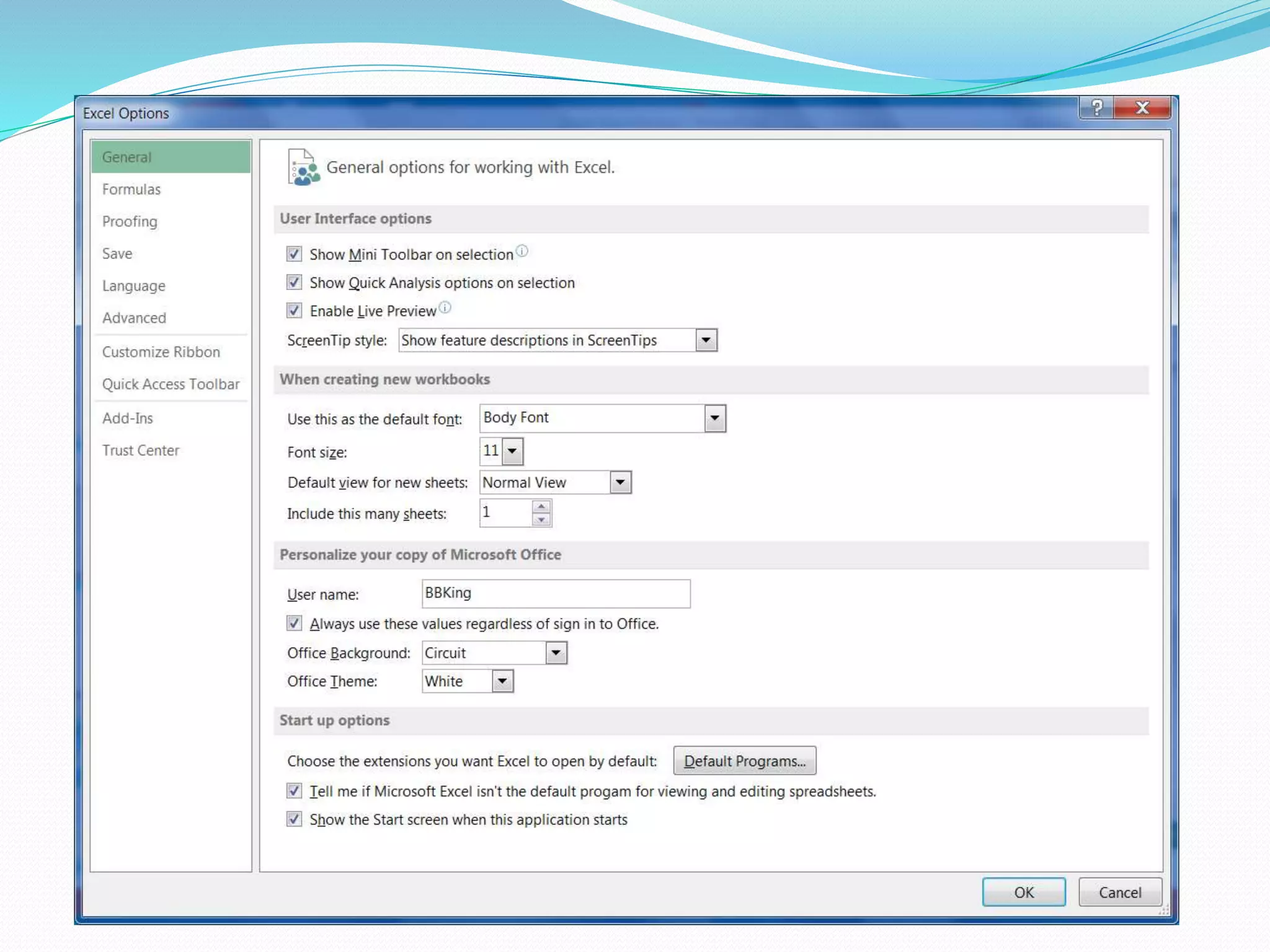The width and height of the screenshot is (1270, 952).
Task: Open the Customize Ribbon category
Action: tap(161, 352)
